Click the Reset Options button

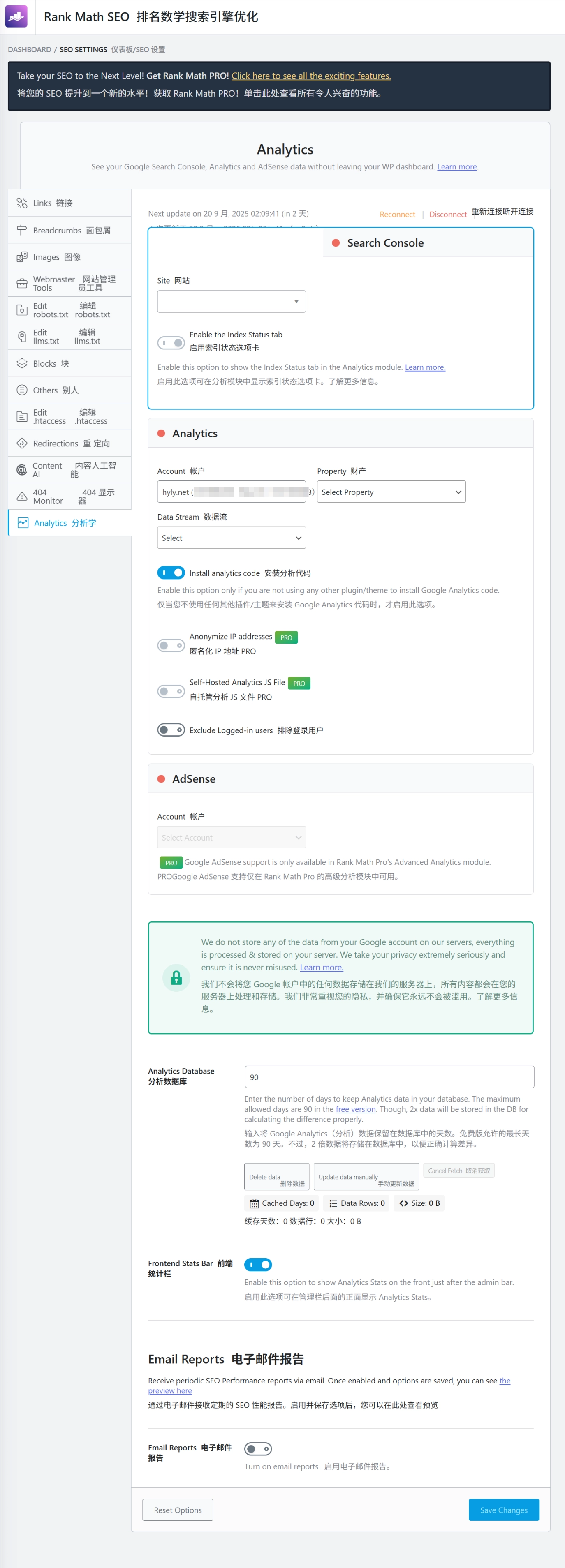(x=178, y=1510)
